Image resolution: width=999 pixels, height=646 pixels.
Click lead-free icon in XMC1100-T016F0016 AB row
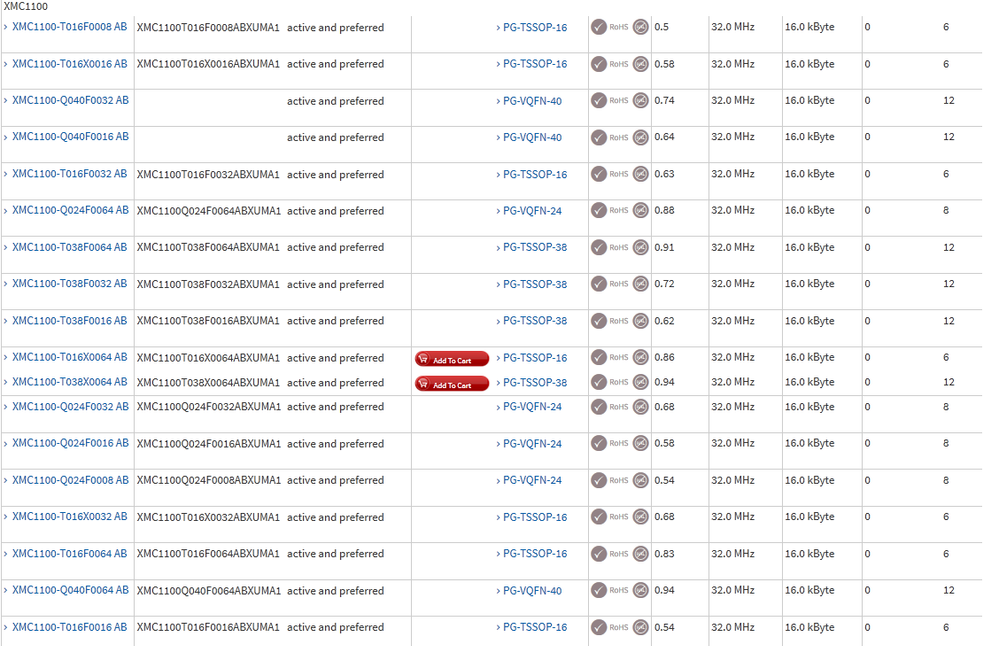pyautogui.click(x=641, y=628)
